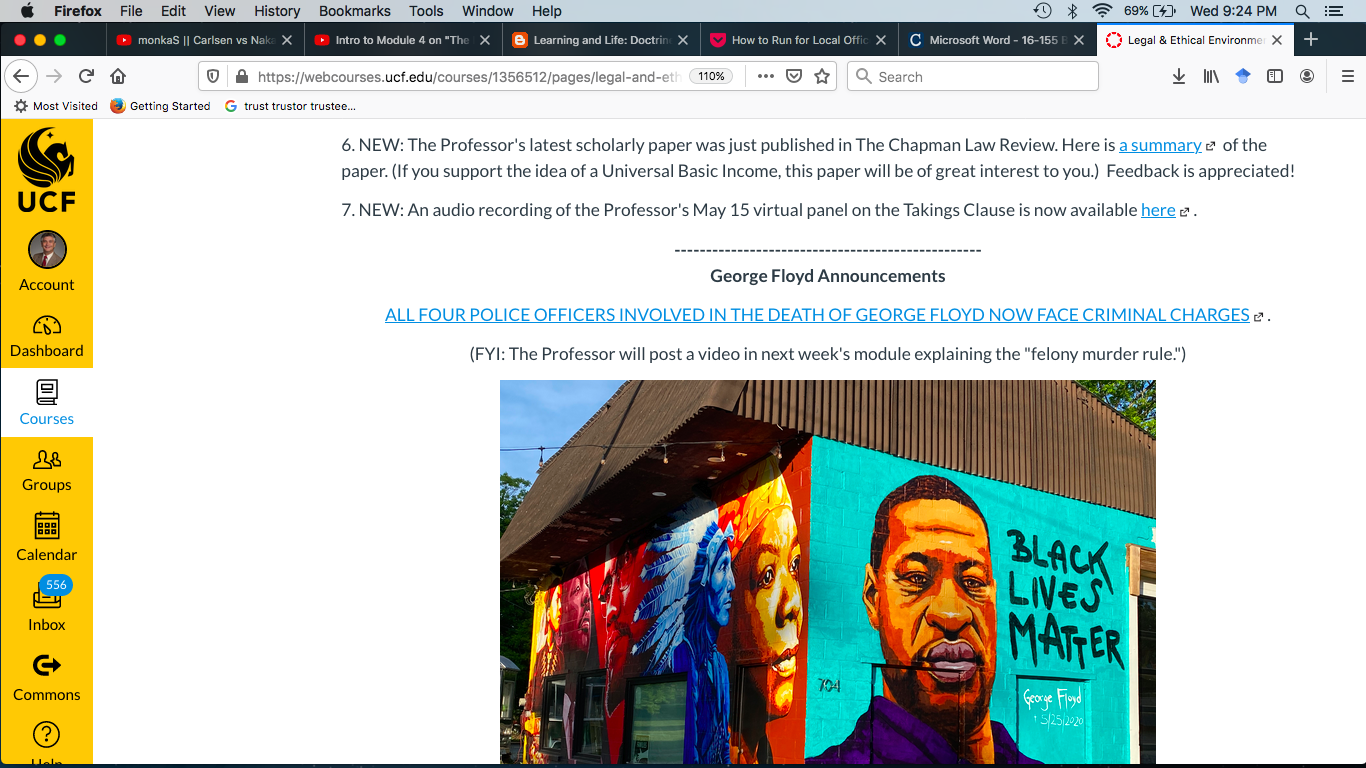Bookmark this page with the star icon
Image resolution: width=1366 pixels, height=768 pixels.
click(822, 77)
